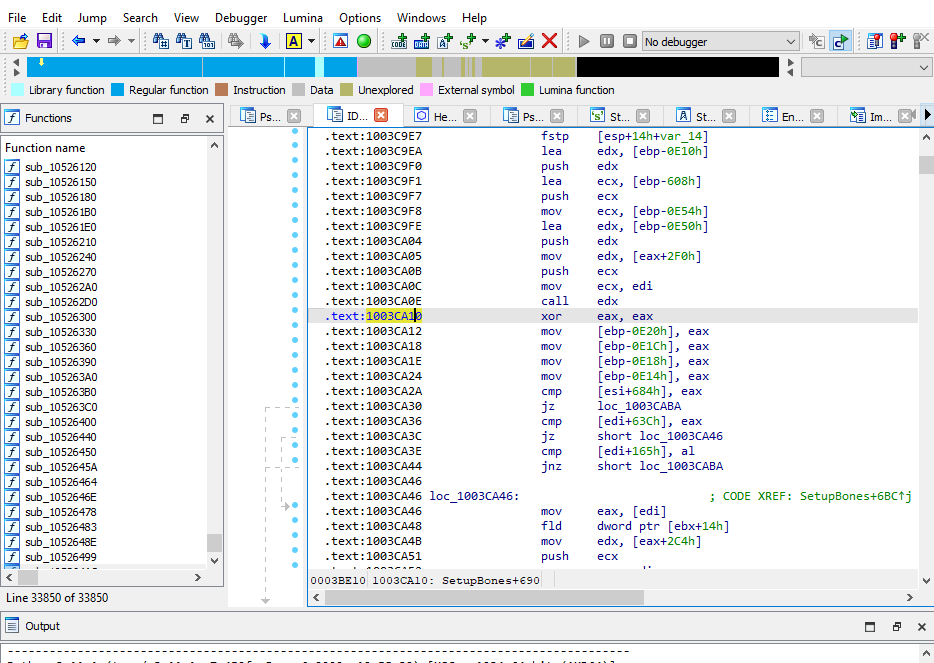The height and width of the screenshot is (663, 934).
Task: Click the Lumina function green legend swatch
Action: click(x=527, y=90)
